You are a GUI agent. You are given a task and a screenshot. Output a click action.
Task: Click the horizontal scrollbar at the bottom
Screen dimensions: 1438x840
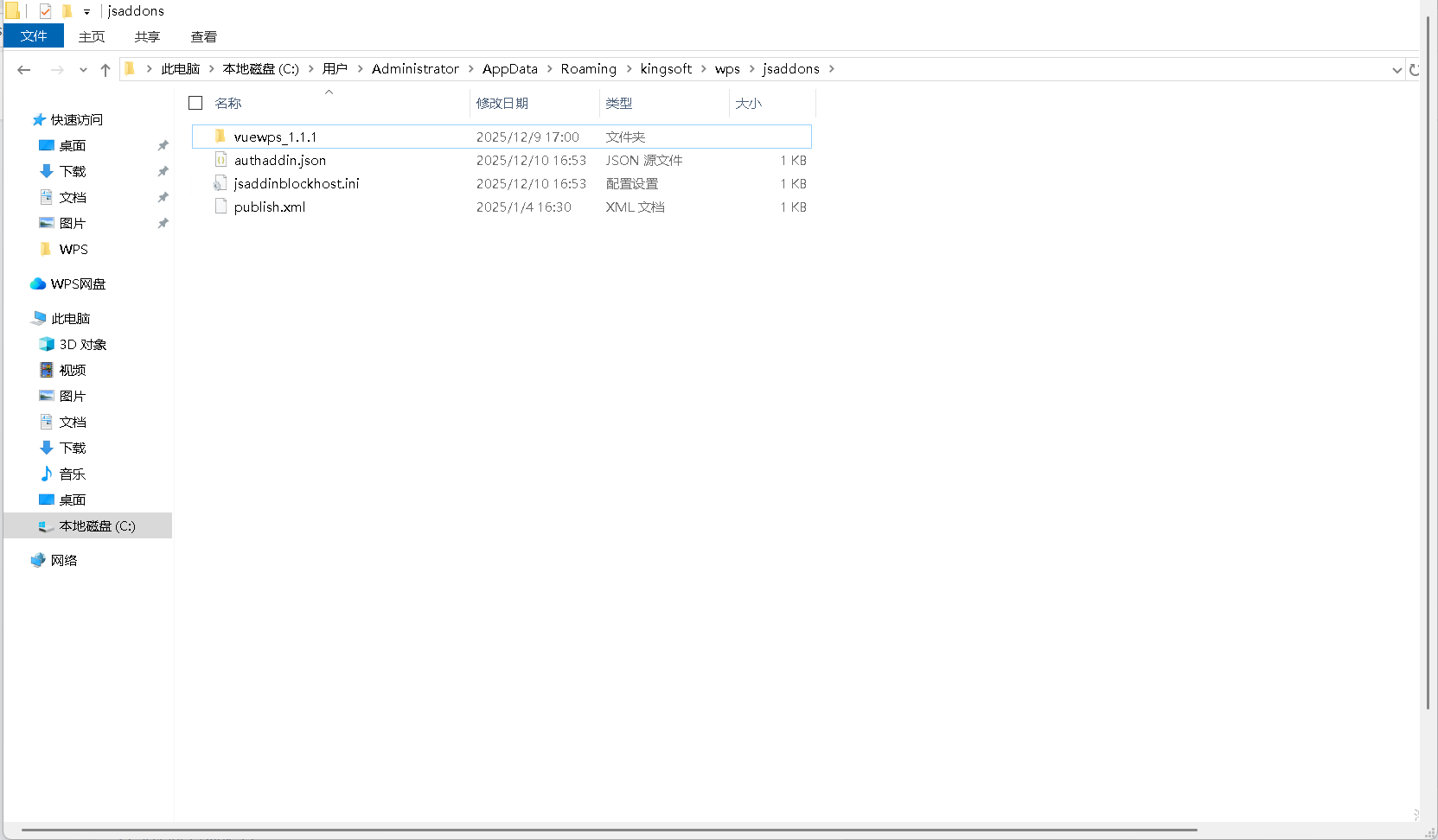coord(605,830)
